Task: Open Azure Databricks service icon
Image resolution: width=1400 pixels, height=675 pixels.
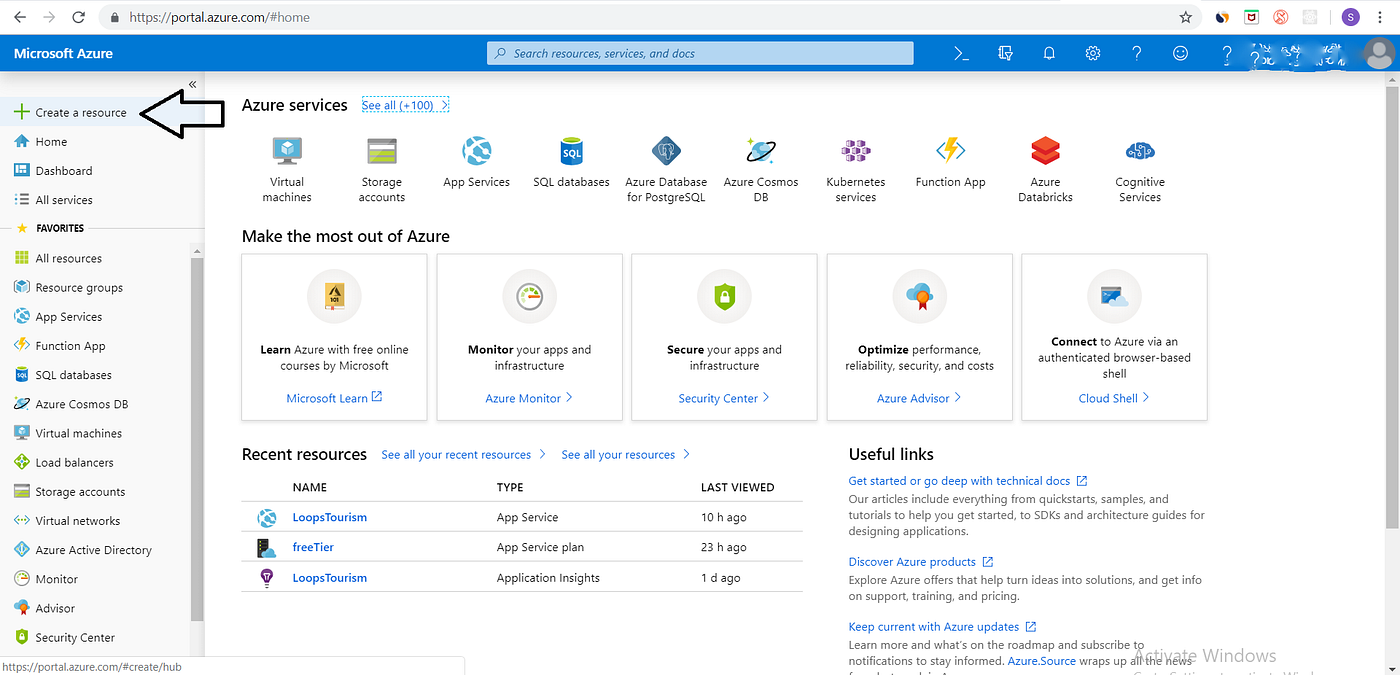Action: pos(1045,152)
